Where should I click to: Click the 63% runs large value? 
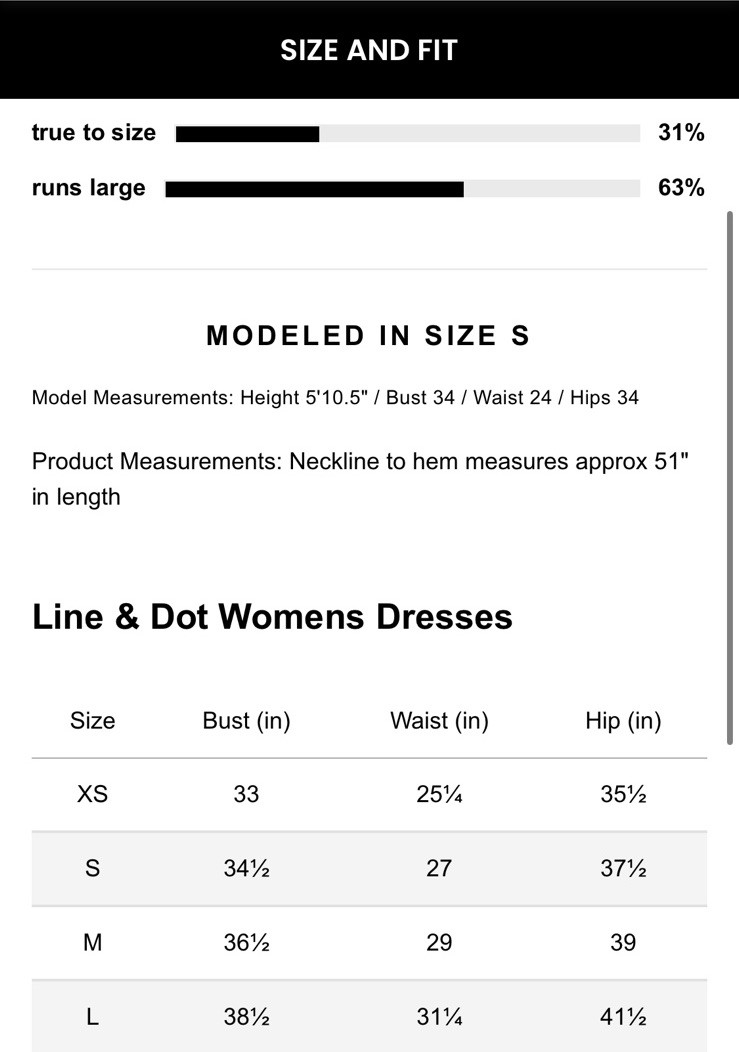pyautogui.click(x=681, y=188)
